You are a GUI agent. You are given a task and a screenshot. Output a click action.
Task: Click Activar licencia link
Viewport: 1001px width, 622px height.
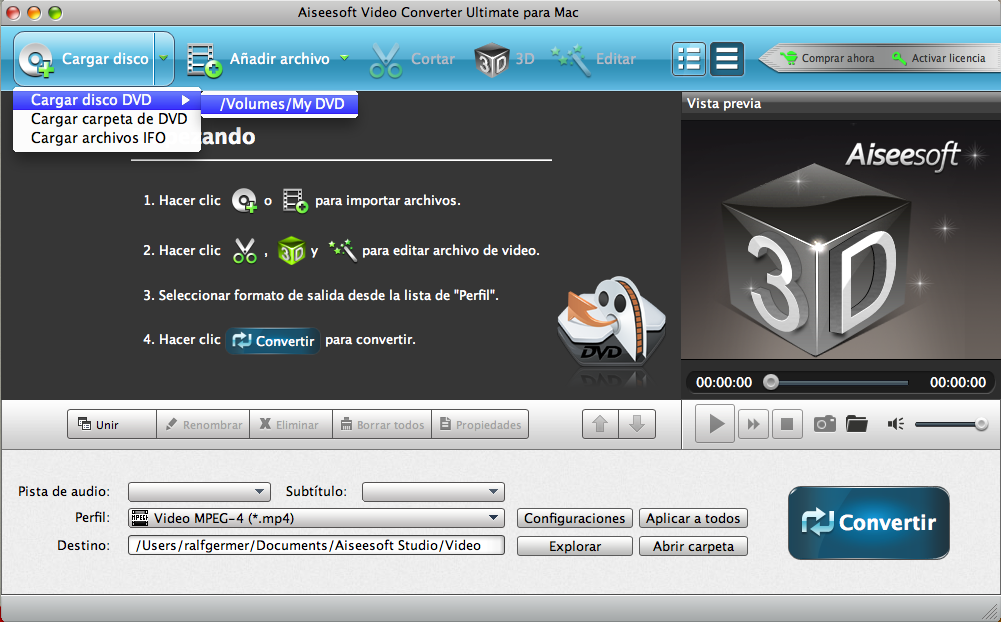(938, 58)
